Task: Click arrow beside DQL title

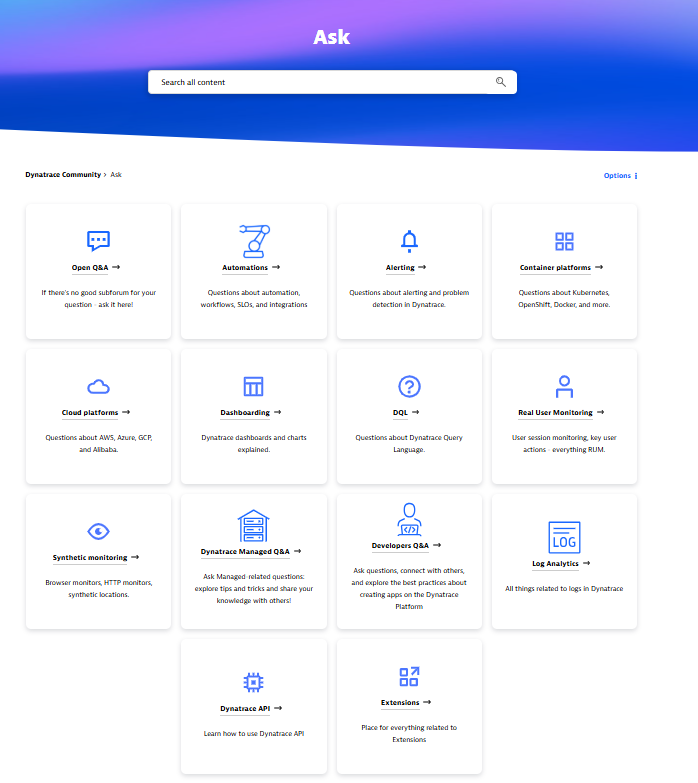Action: point(415,412)
